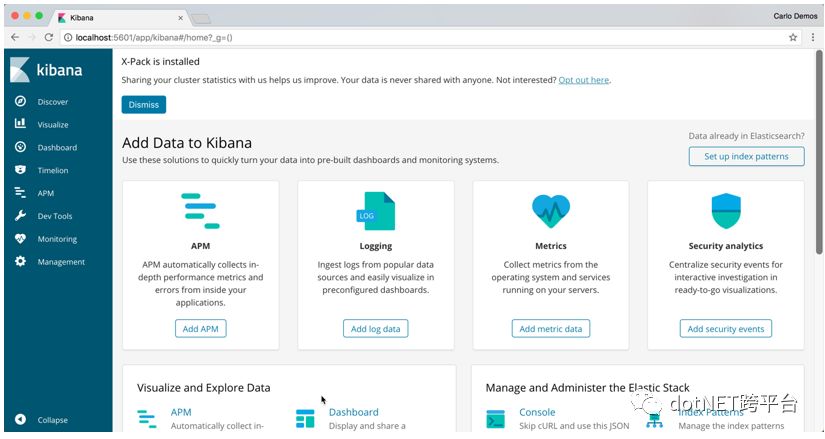Open Visualize bar chart icon

tap(20, 124)
